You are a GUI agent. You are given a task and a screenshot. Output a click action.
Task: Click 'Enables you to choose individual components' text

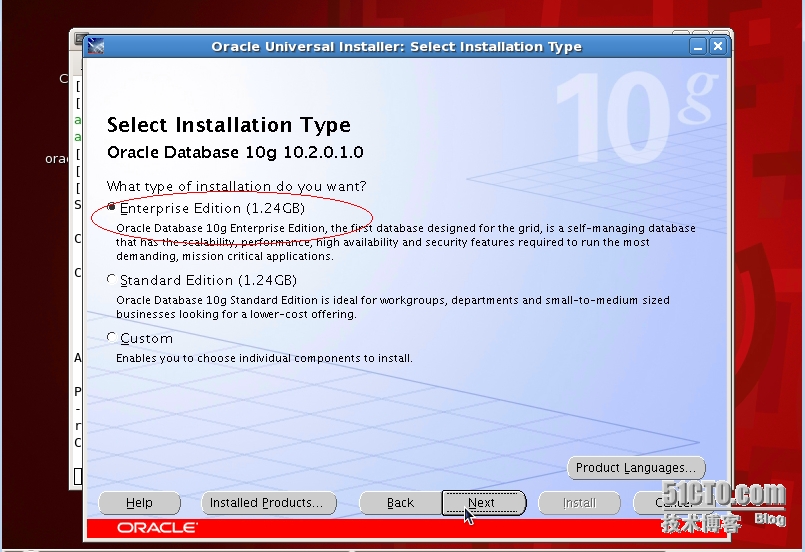pyautogui.click(x=264, y=358)
